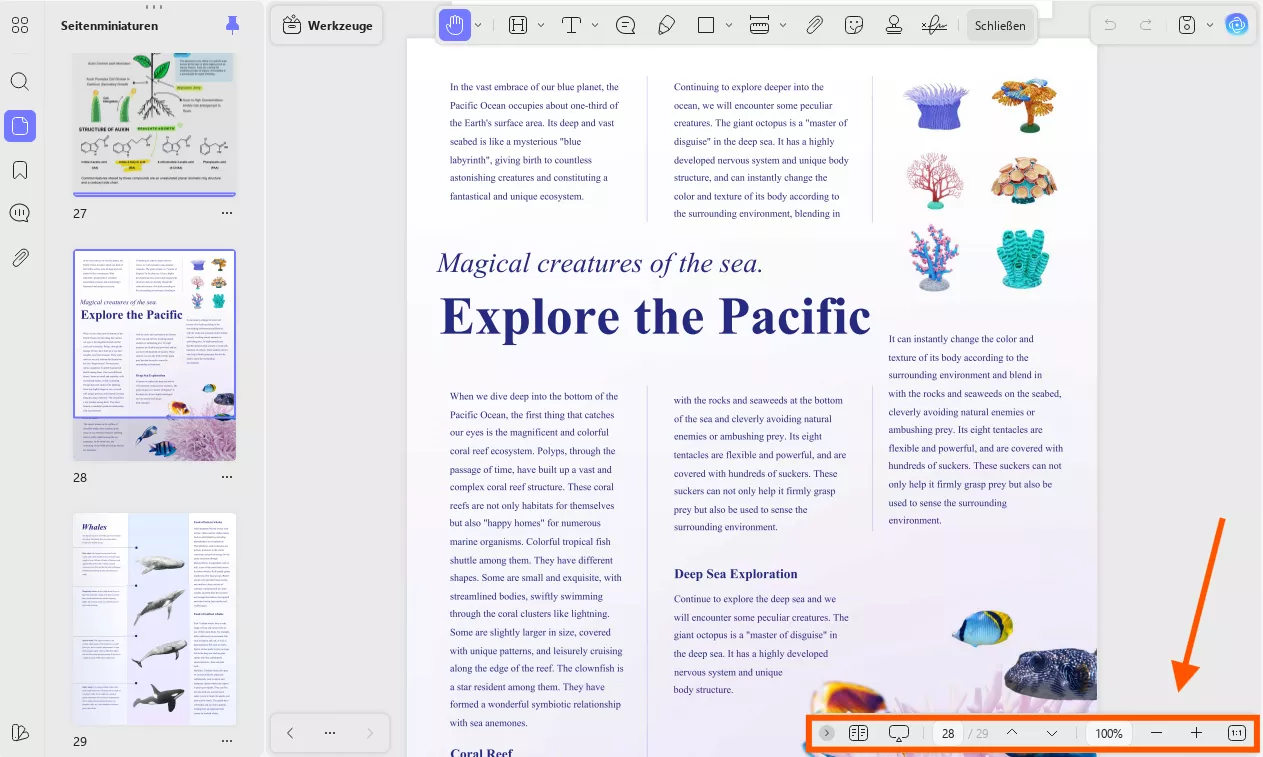
Task: Select the text box T tool
Action: [571, 25]
